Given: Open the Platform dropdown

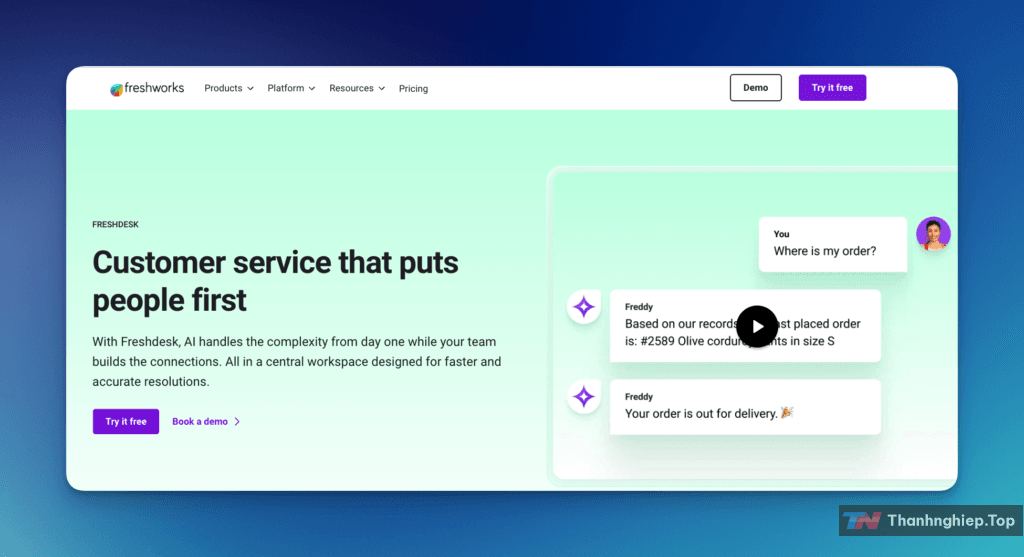Looking at the screenshot, I should coord(291,88).
